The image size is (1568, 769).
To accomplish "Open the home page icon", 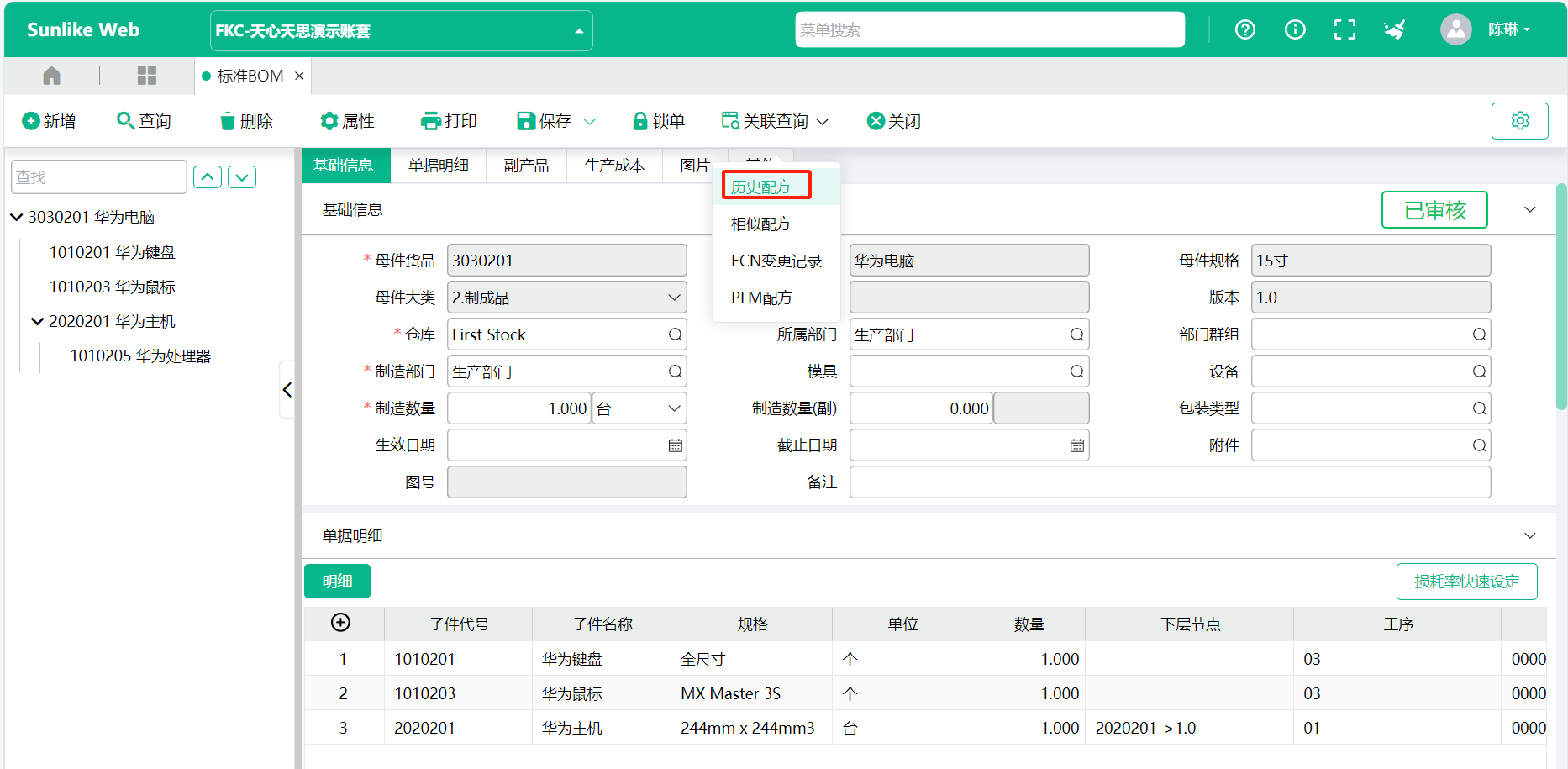I will click(51, 76).
